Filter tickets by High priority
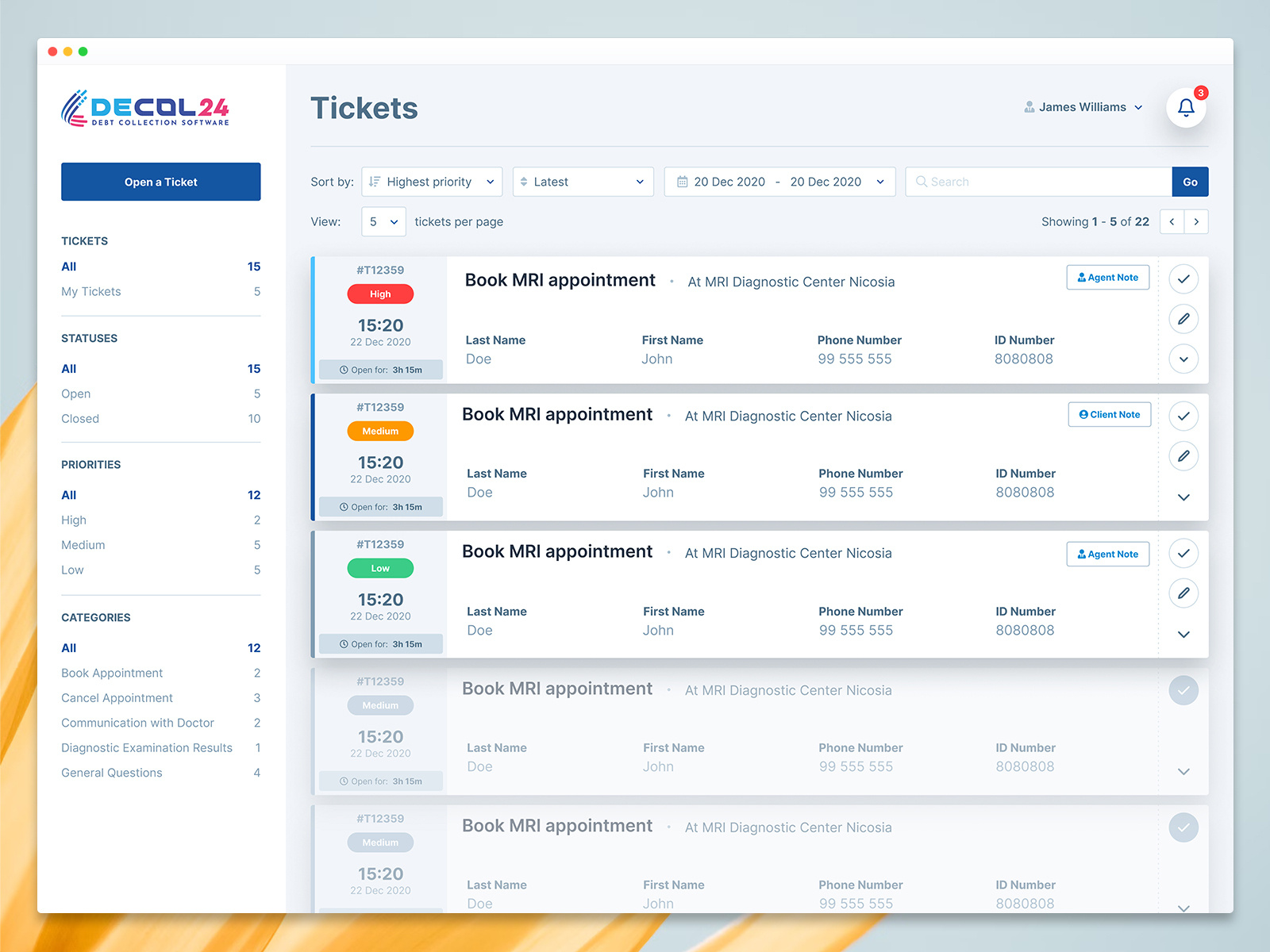Viewport: 1270px width, 952px height. (x=73, y=520)
